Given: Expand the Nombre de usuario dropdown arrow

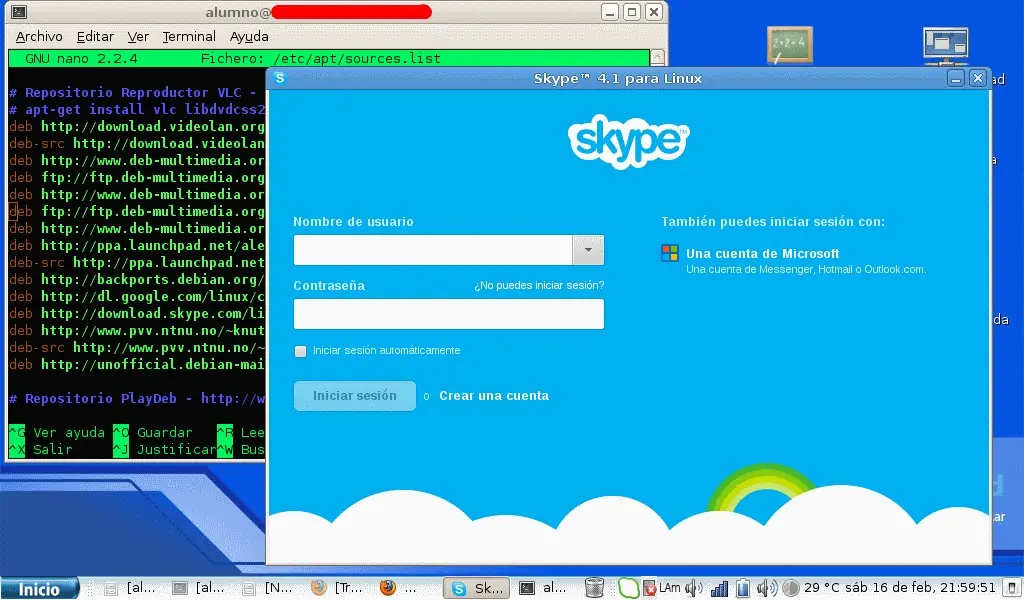Looking at the screenshot, I should [588, 250].
